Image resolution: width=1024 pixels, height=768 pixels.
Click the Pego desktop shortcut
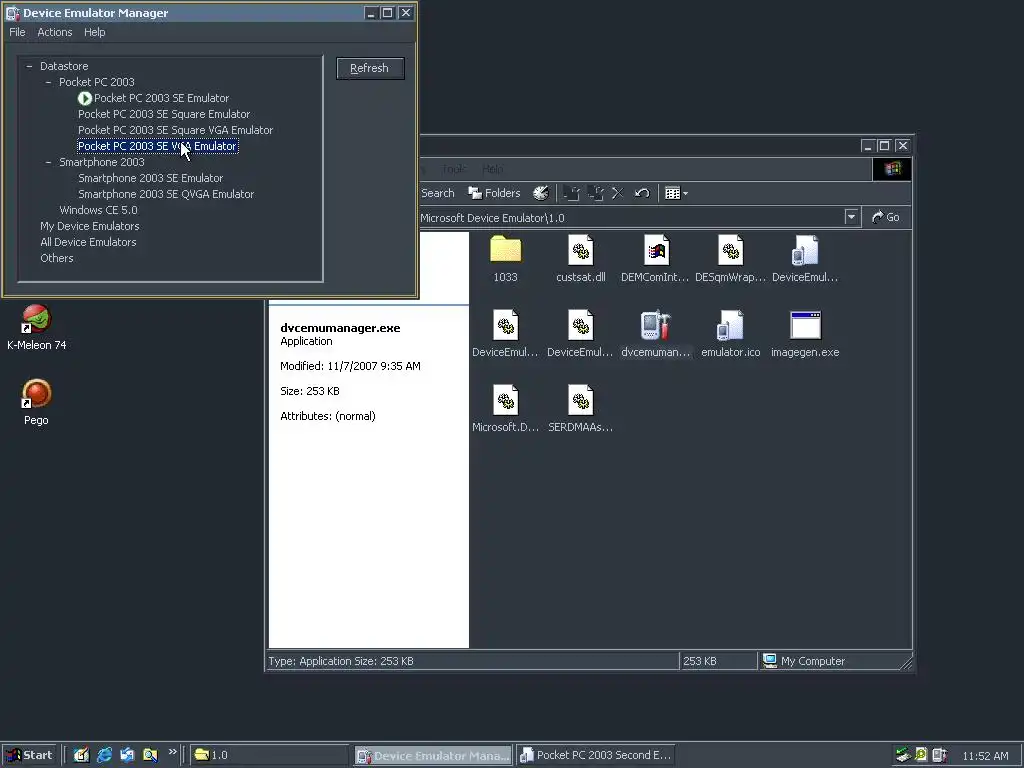click(37, 402)
